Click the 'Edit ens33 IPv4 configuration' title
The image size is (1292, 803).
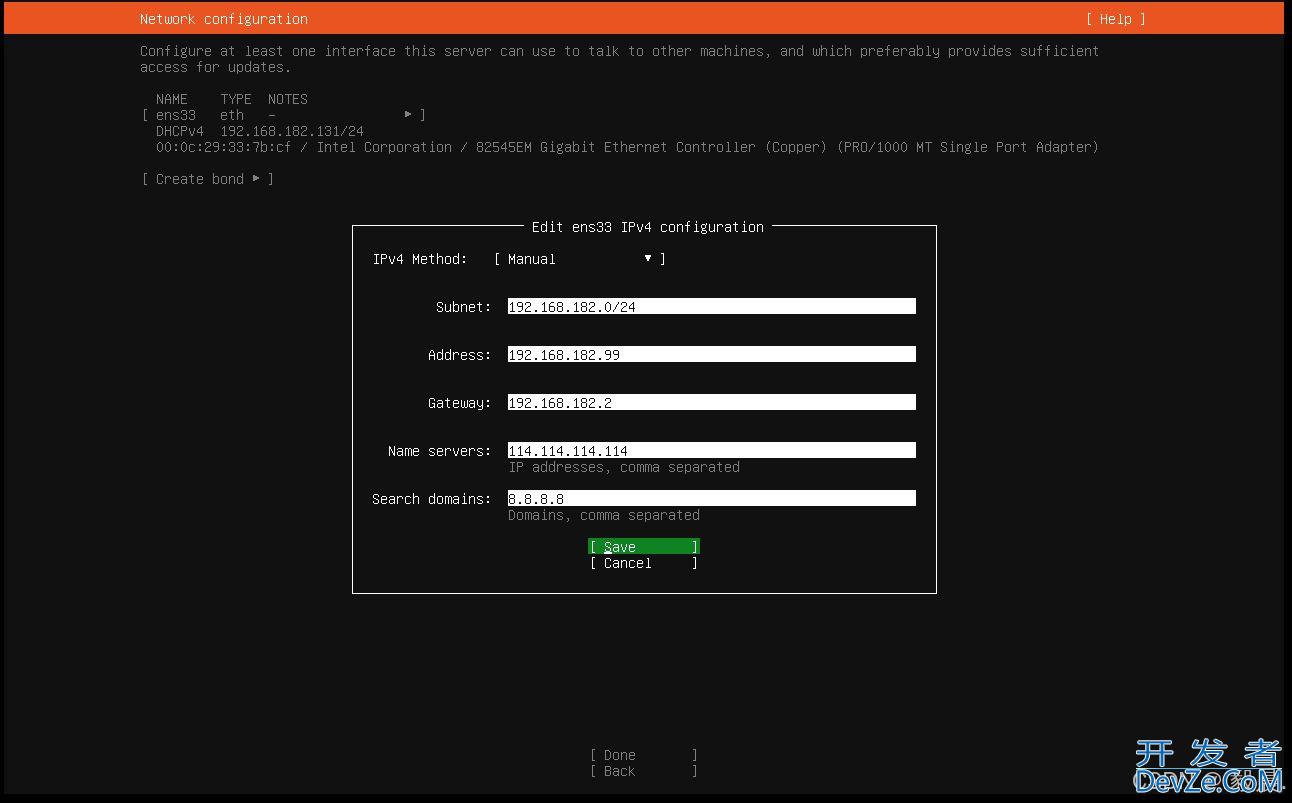(647, 227)
